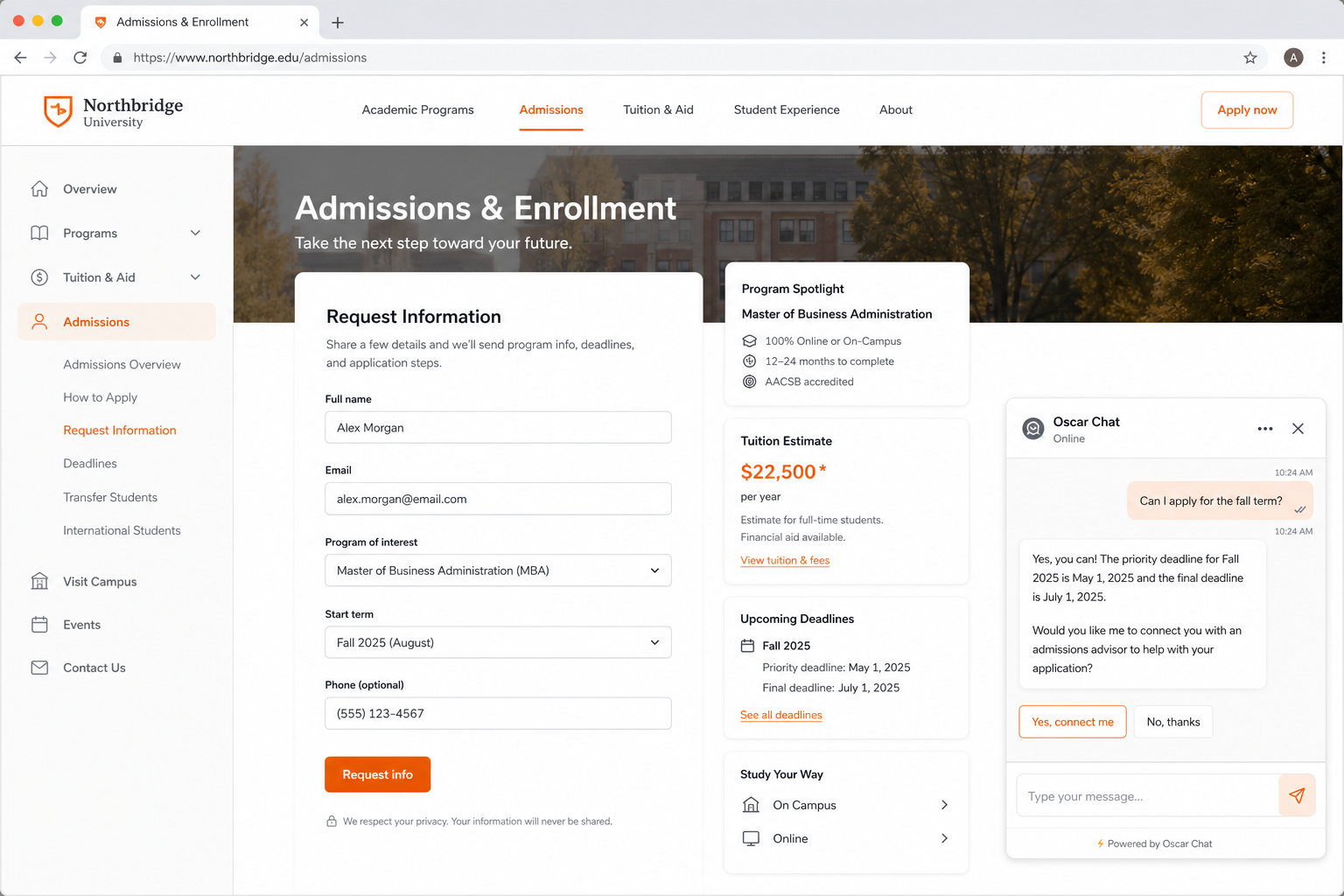Open International Students sidebar link

click(x=122, y=530)
